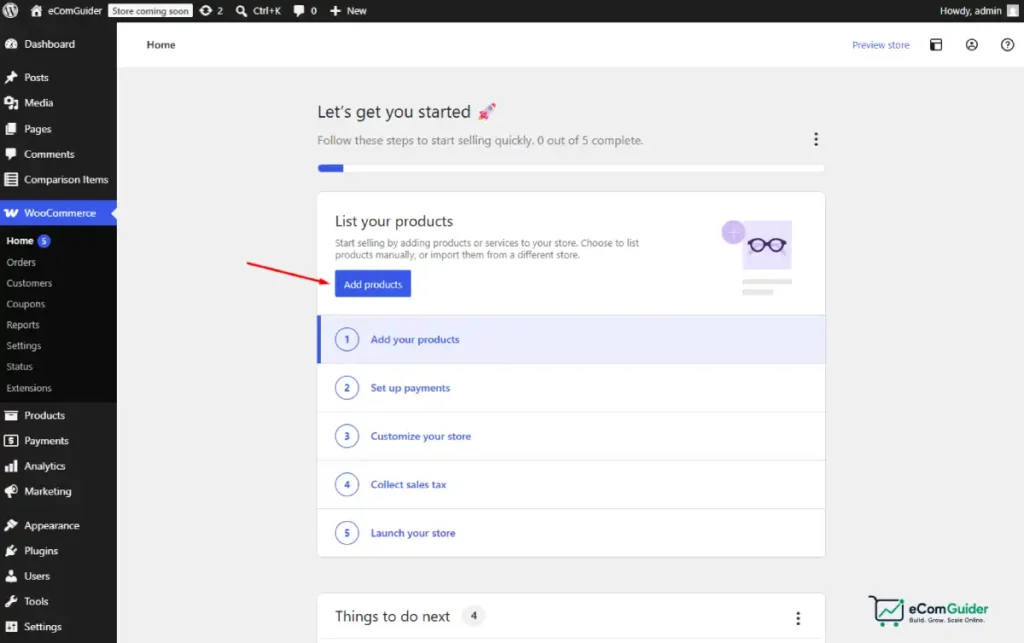Click the Appearance brush icon
This screenshot has width=1024, height=643.
click(11, 525)
